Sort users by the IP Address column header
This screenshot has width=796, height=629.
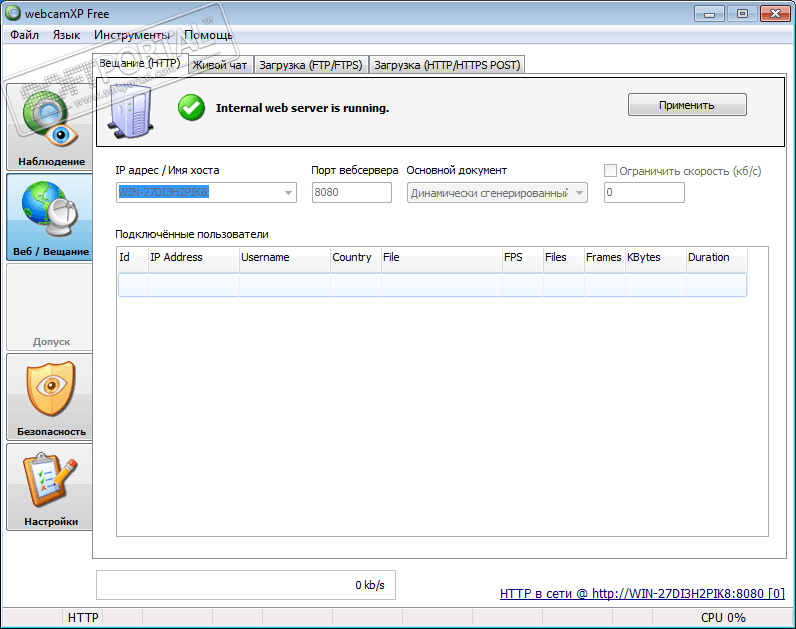tap(193, 257)
